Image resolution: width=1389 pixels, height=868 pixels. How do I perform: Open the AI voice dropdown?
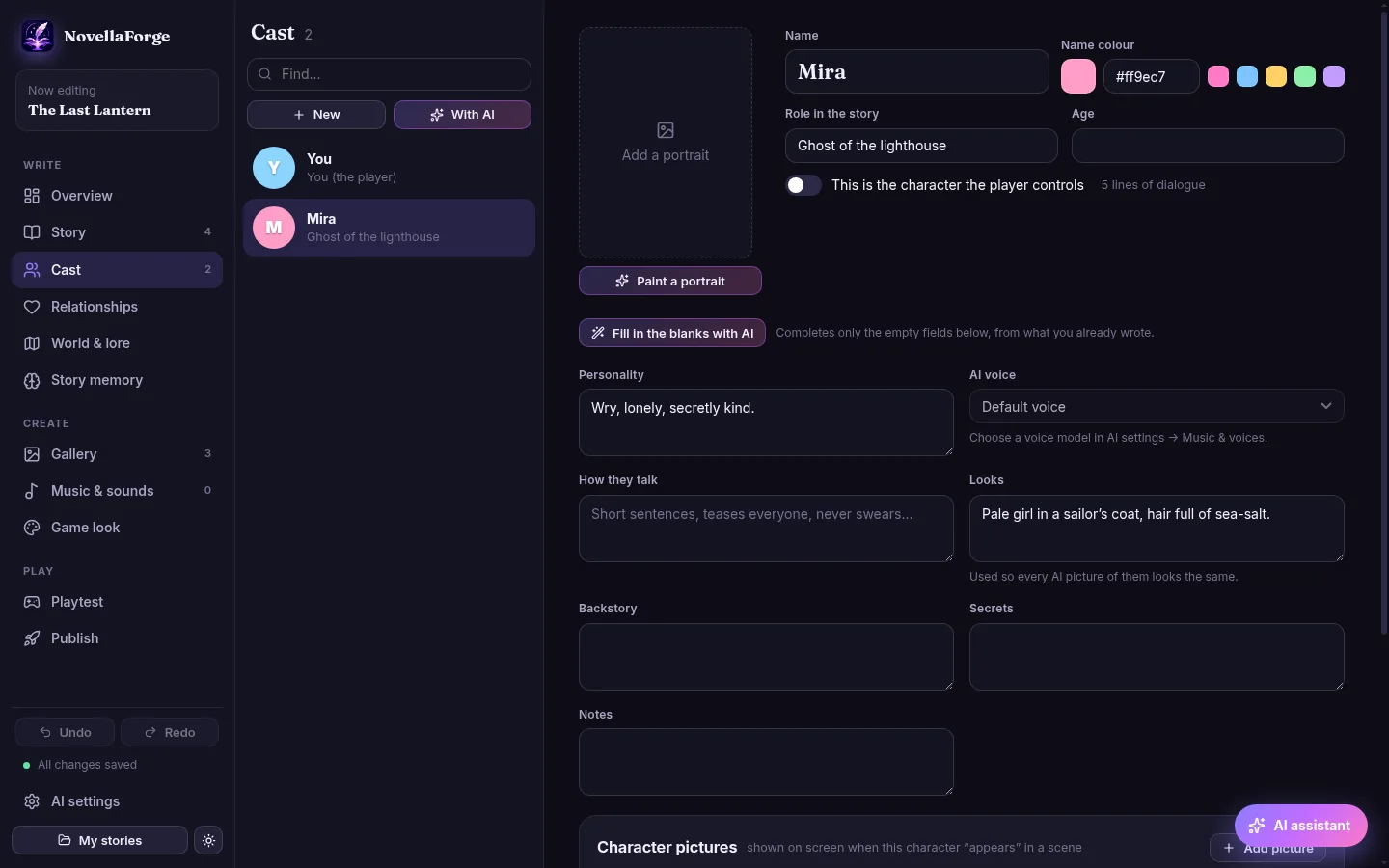pyautogui.click(x=1157, y=406)
